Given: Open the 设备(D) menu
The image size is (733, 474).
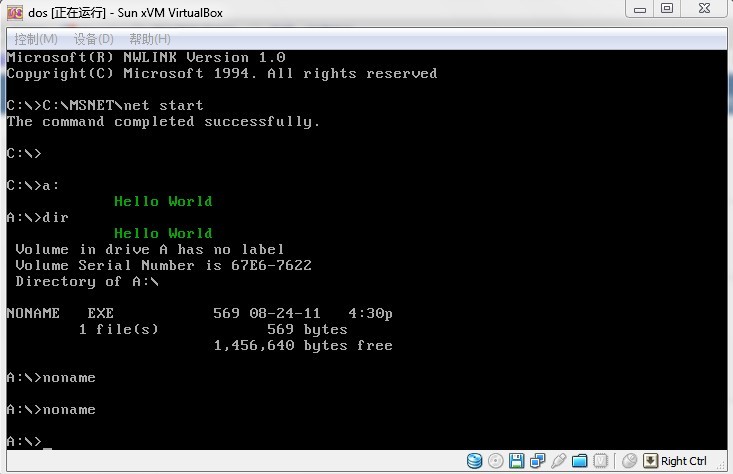Looking at the screenshot, I should click(93, 39).
